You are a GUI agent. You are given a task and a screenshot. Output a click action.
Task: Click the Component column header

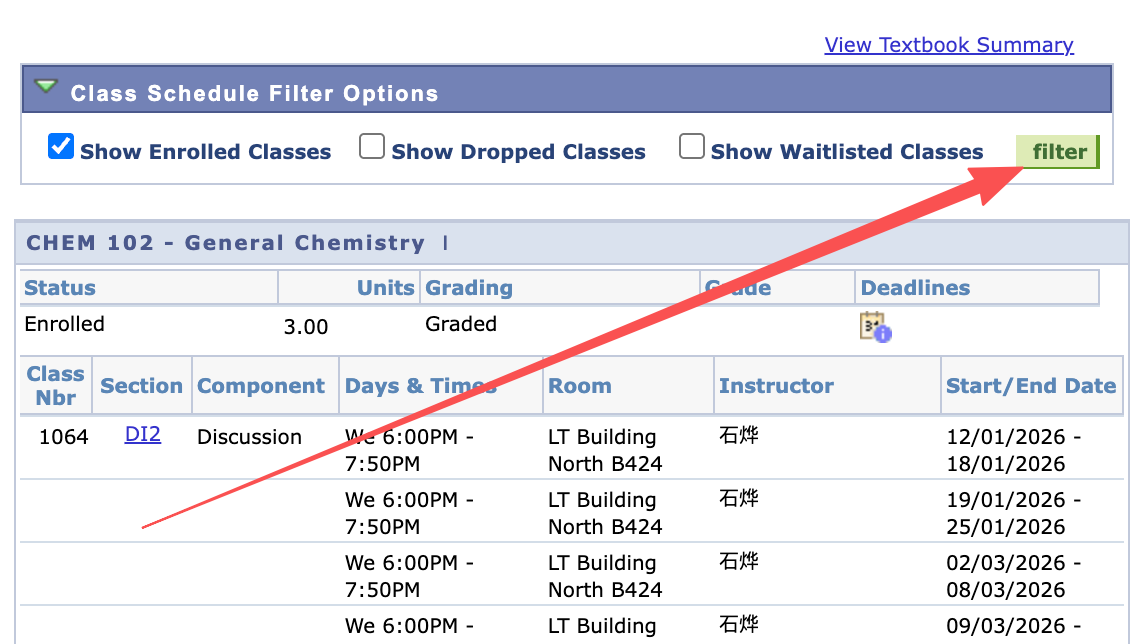pos(261,386)
